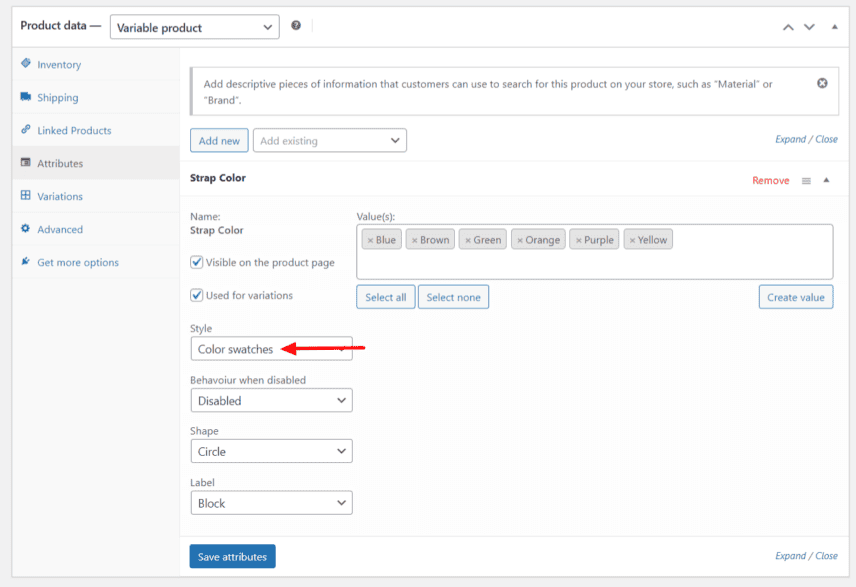The width and height of the screenshot is (856, 587).
Task: Click the Save attributes button
Action: [232, 556]
